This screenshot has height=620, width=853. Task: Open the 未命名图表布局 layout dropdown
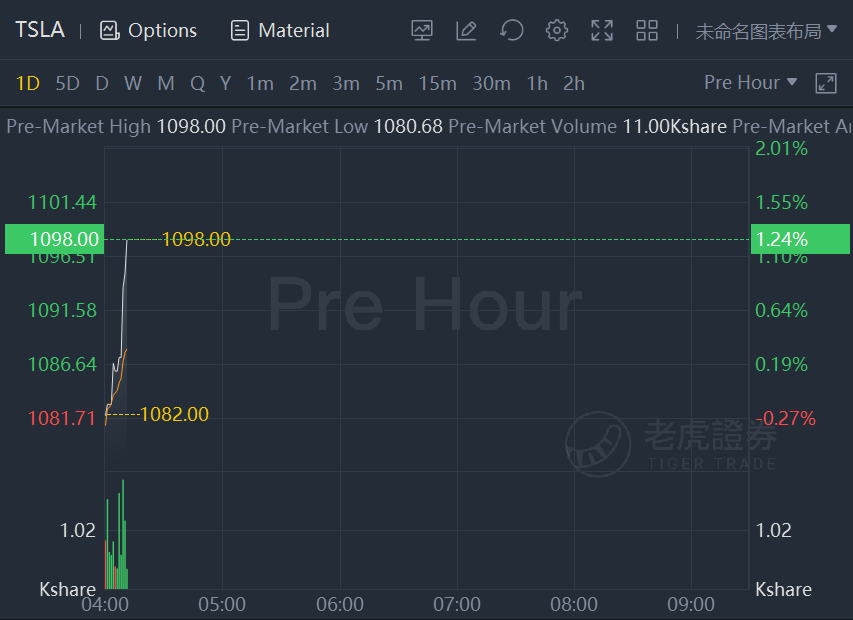point(766,31)
